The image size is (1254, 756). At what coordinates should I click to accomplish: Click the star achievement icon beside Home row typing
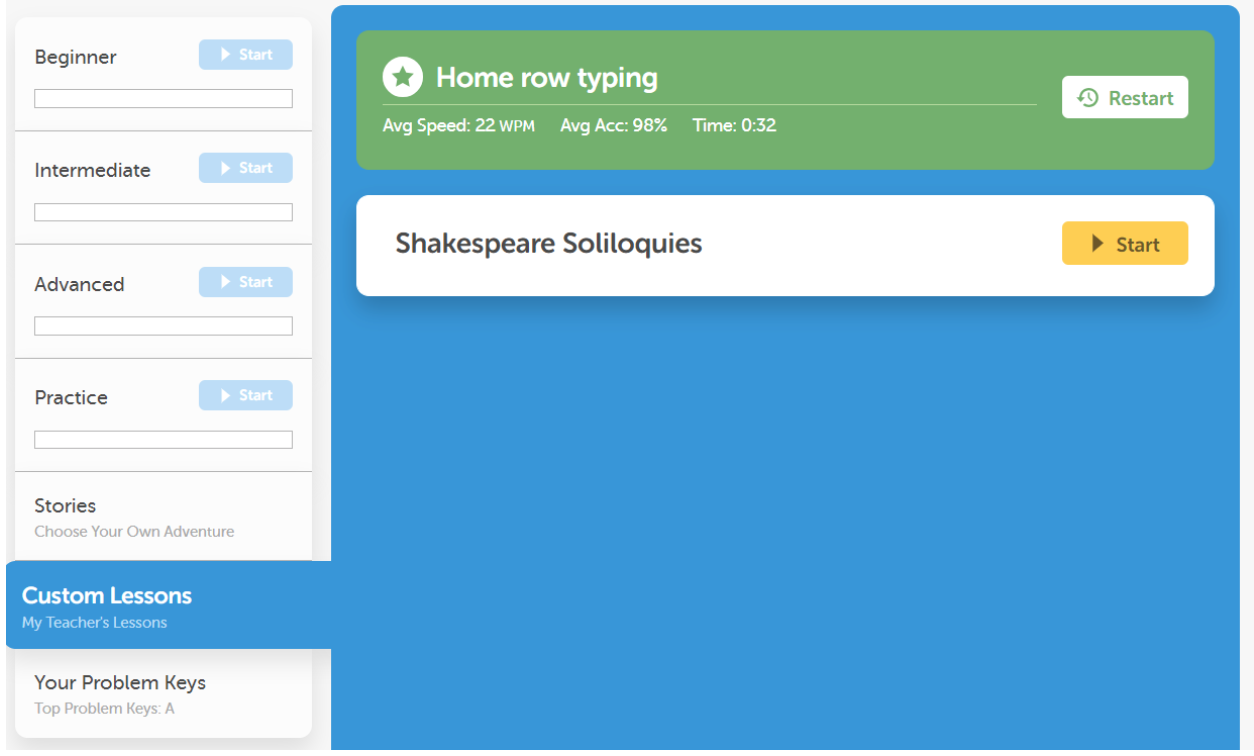click(402, 76)
